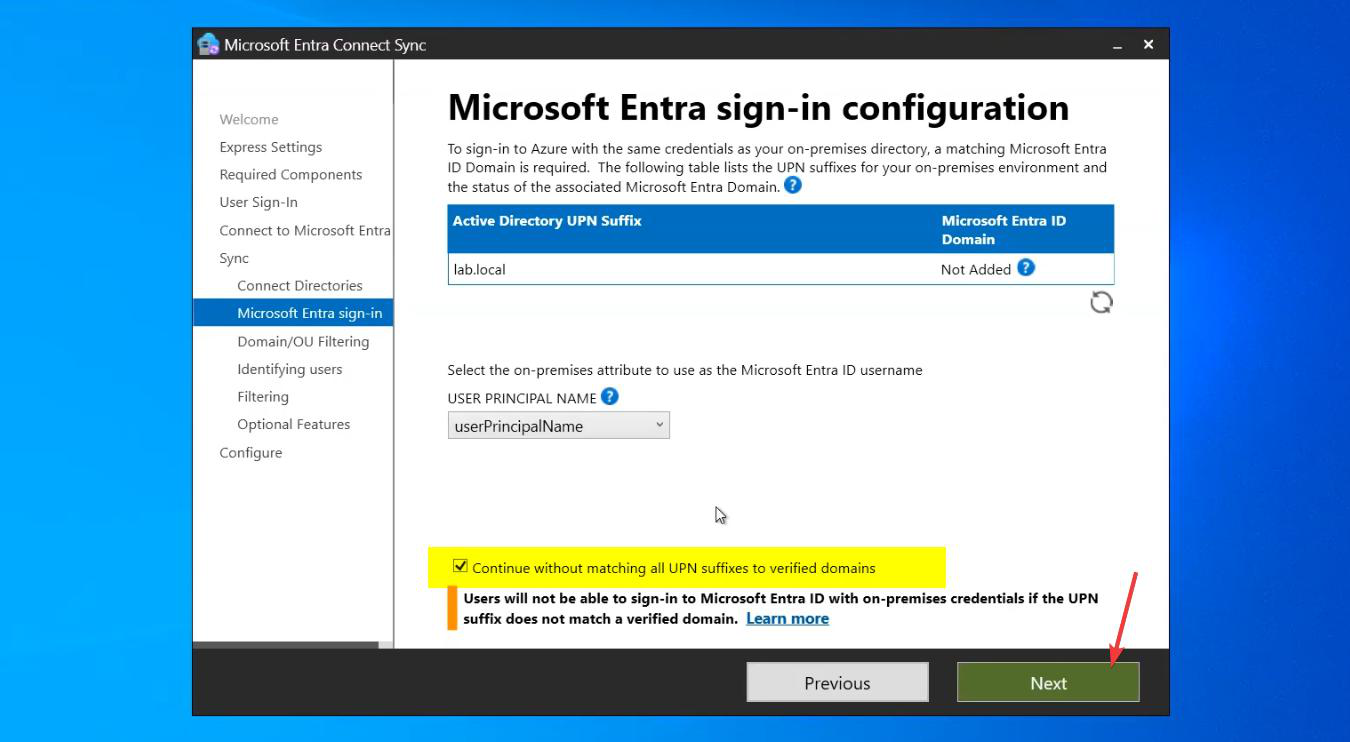Close the Entra Connect Sync window
1350x742 pixels.
[1148, 45]
